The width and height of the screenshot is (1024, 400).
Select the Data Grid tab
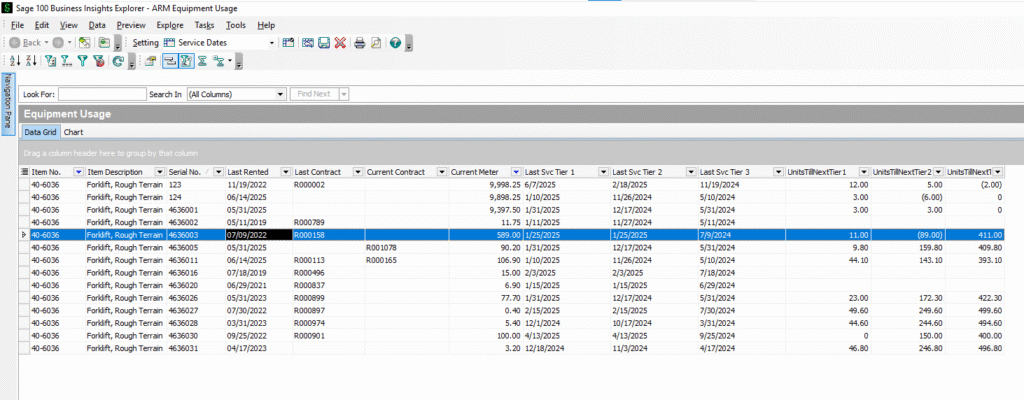(x=40, y=132)
